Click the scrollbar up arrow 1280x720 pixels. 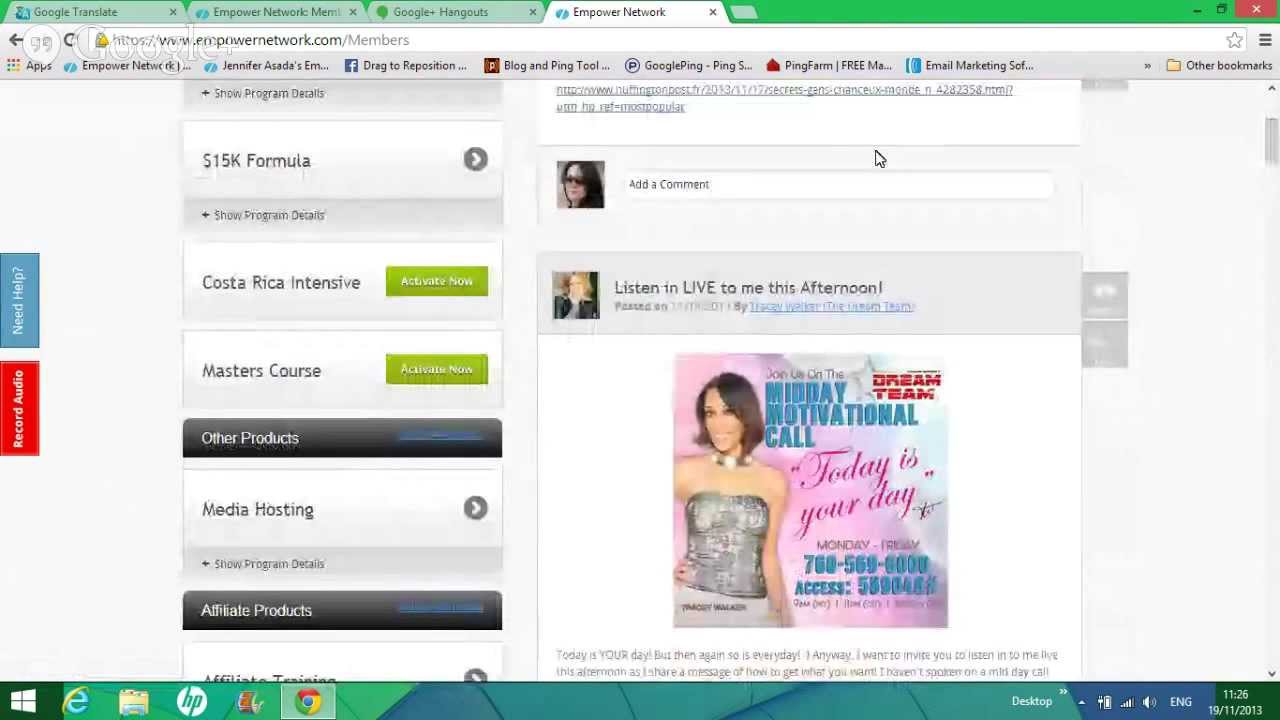point(1271,89)
